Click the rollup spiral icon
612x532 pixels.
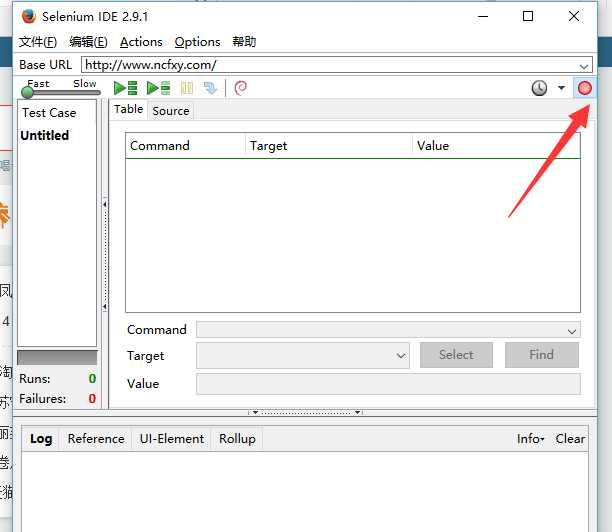coord(240,88)
